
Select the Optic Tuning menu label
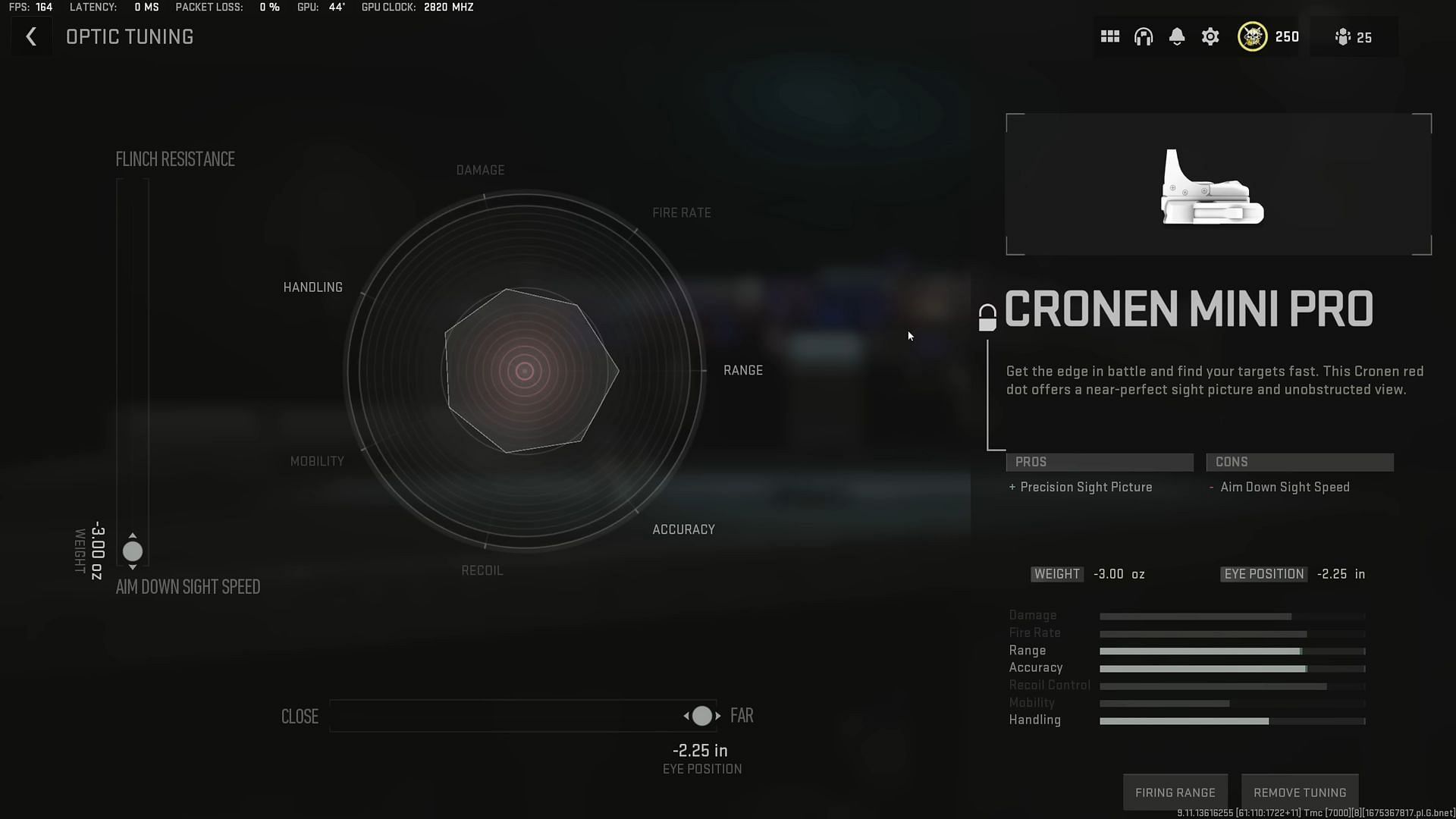pyautogui.click(x=129, y=37)
